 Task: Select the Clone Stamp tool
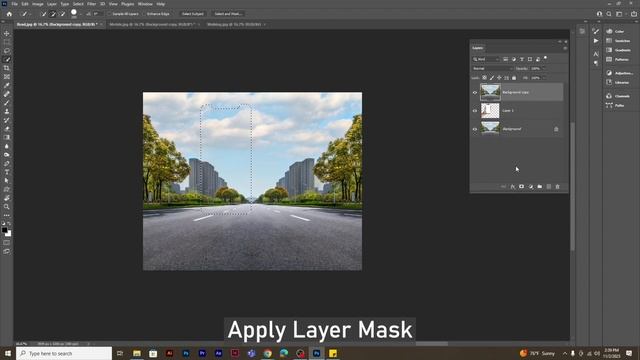[7, 111]
